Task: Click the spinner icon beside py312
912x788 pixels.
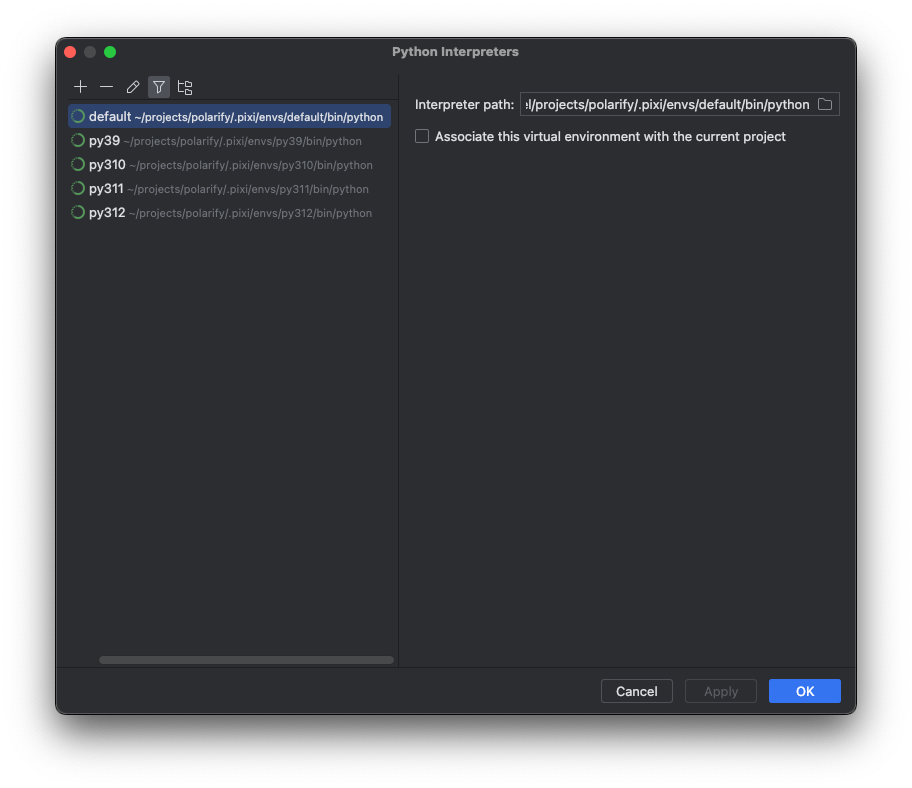Action: tap(78, 212)
